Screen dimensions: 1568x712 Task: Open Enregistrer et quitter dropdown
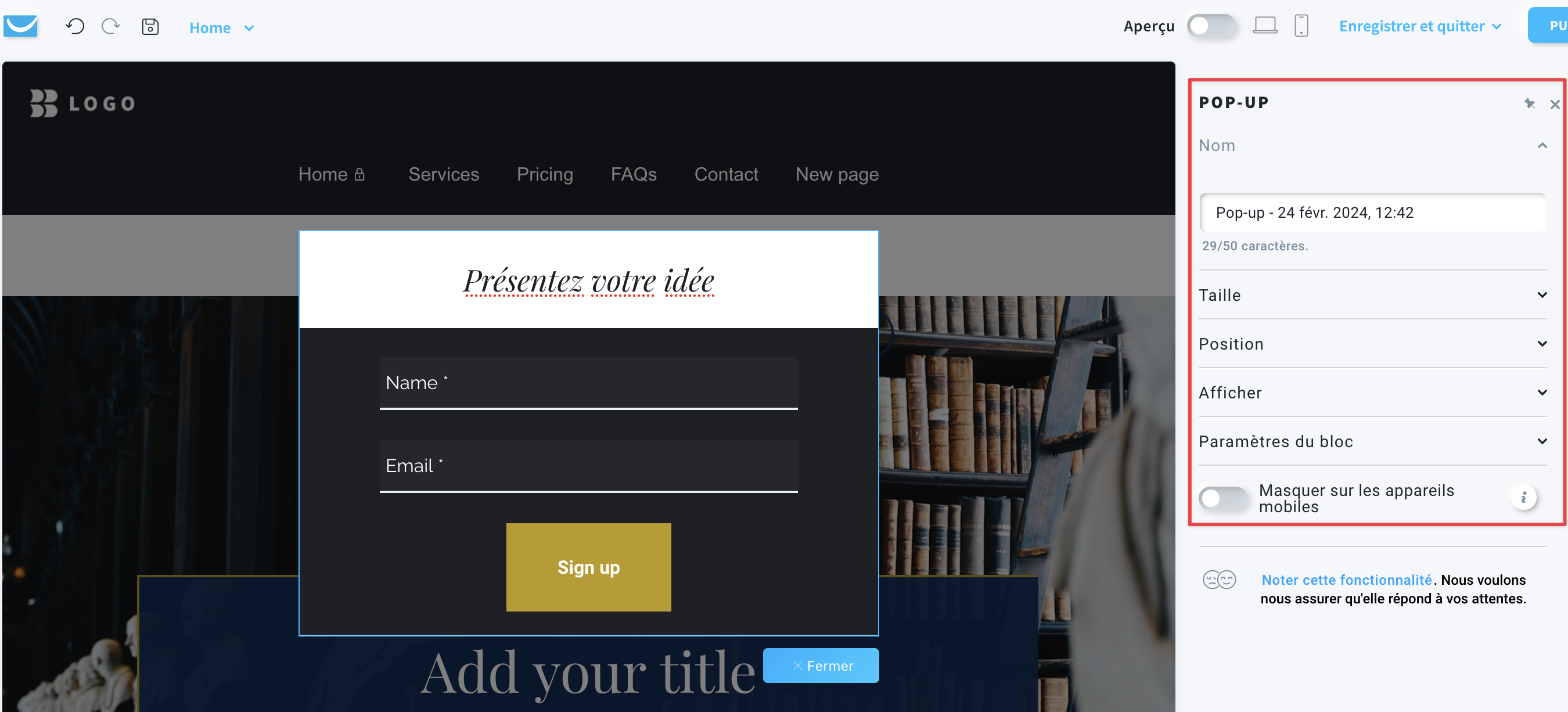[1420, 26]
